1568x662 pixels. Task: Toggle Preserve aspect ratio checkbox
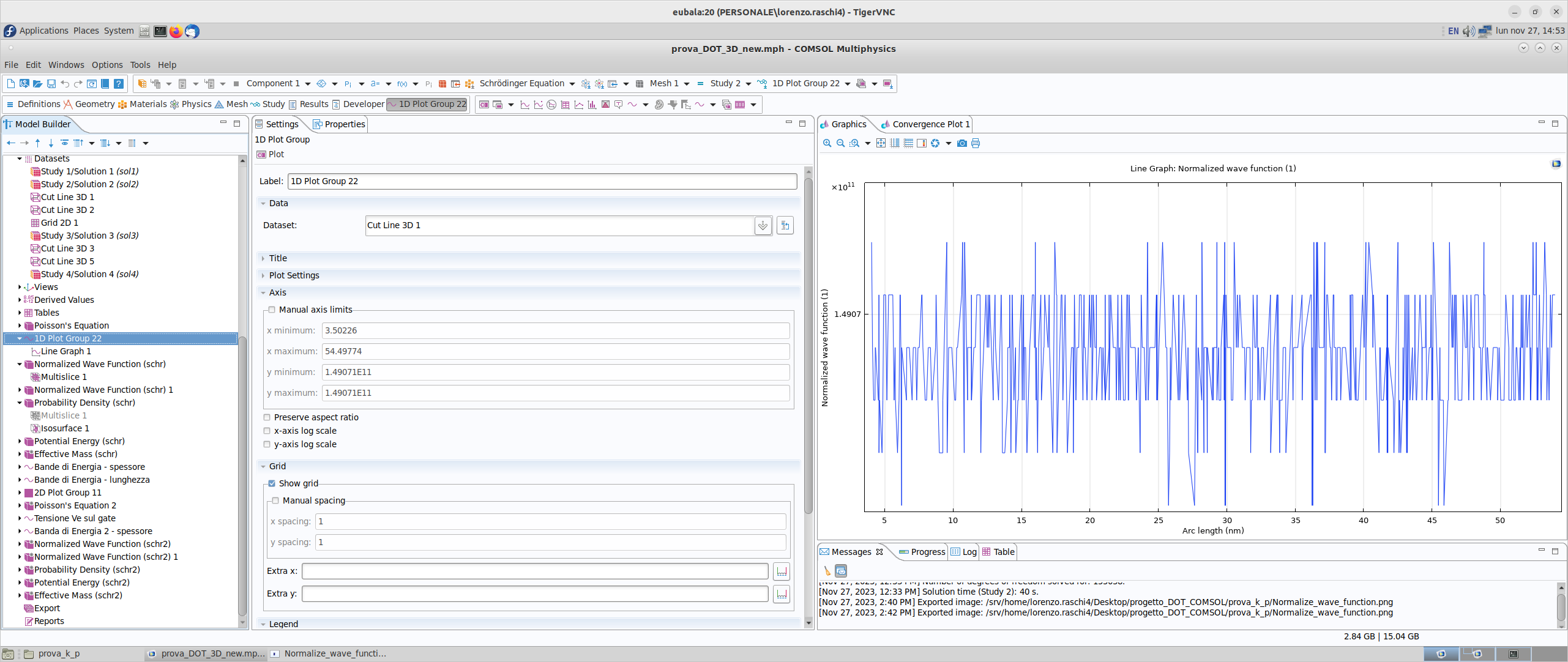(x=267, y=417)
